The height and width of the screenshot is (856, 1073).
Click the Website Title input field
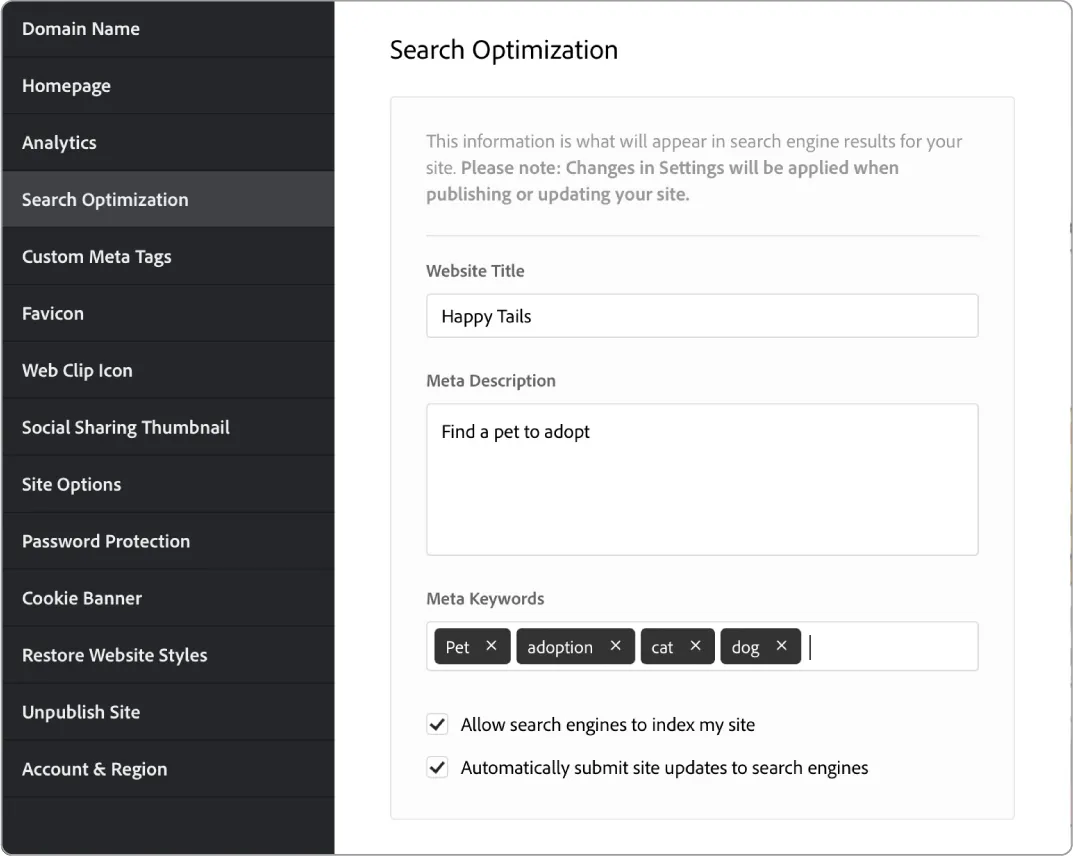[x=700, y=316]
